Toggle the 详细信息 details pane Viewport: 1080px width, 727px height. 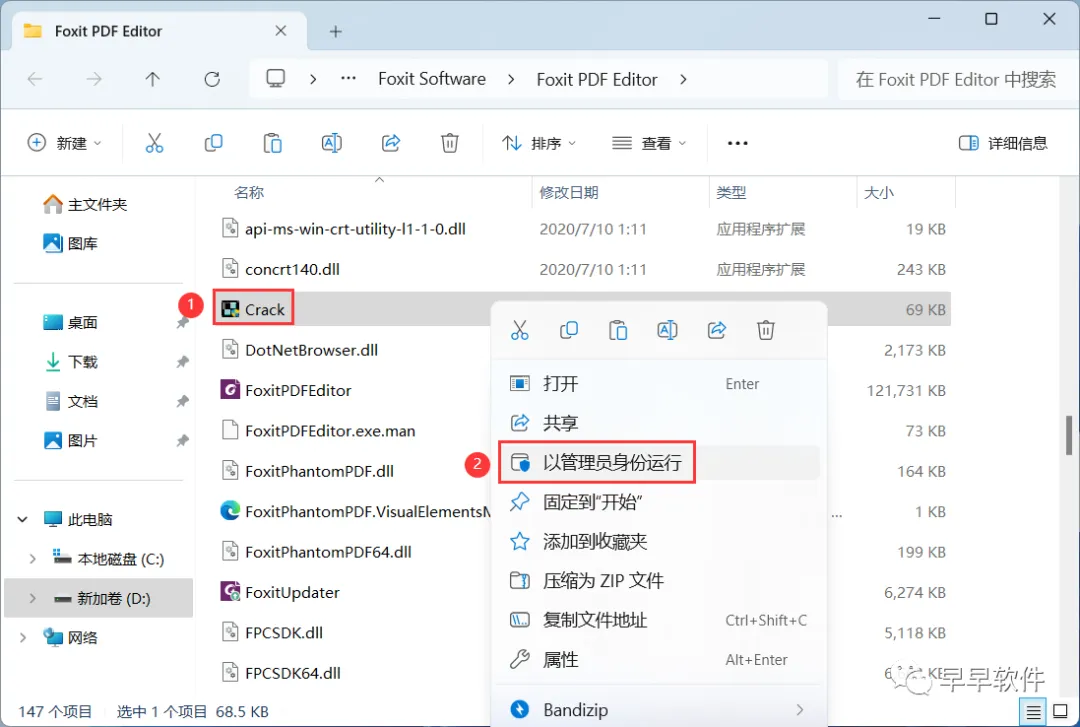click(x=1003, y=143)
